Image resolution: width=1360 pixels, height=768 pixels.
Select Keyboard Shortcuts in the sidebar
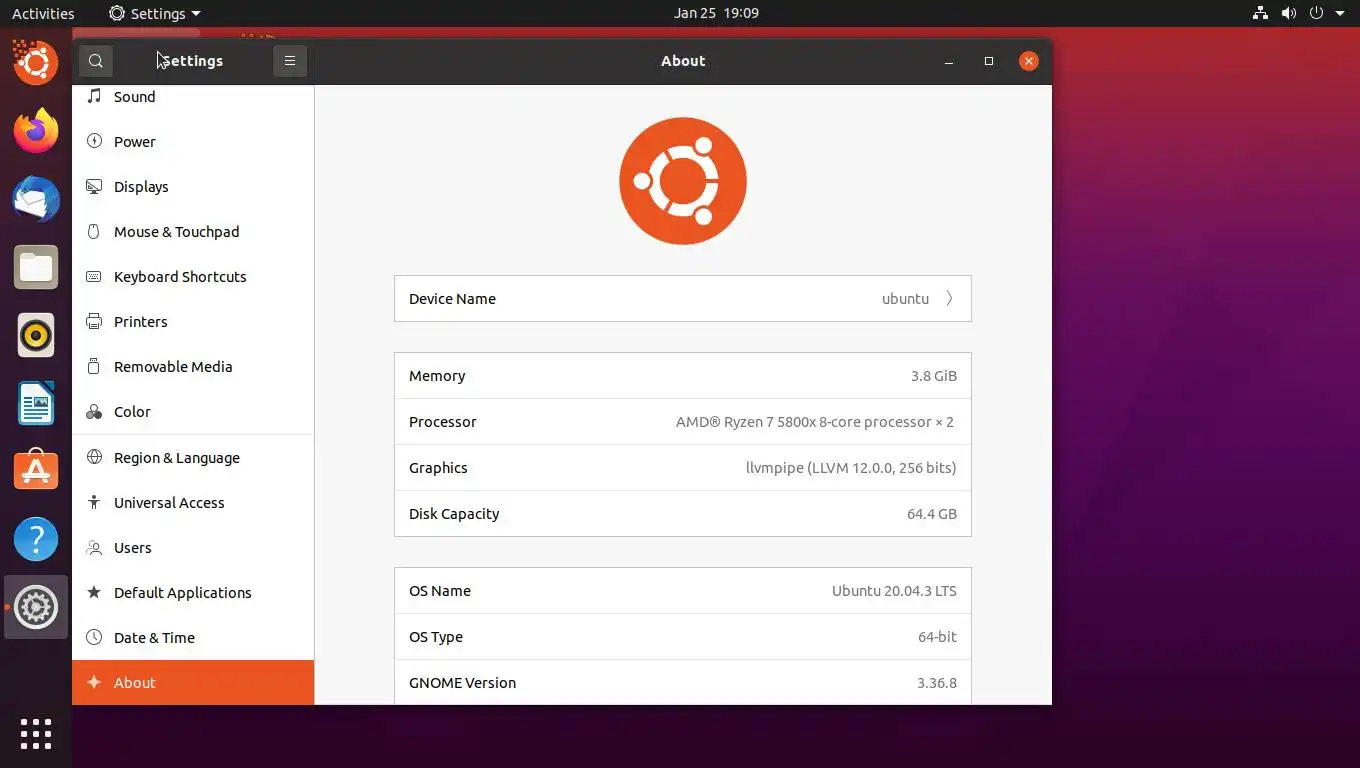193,276
